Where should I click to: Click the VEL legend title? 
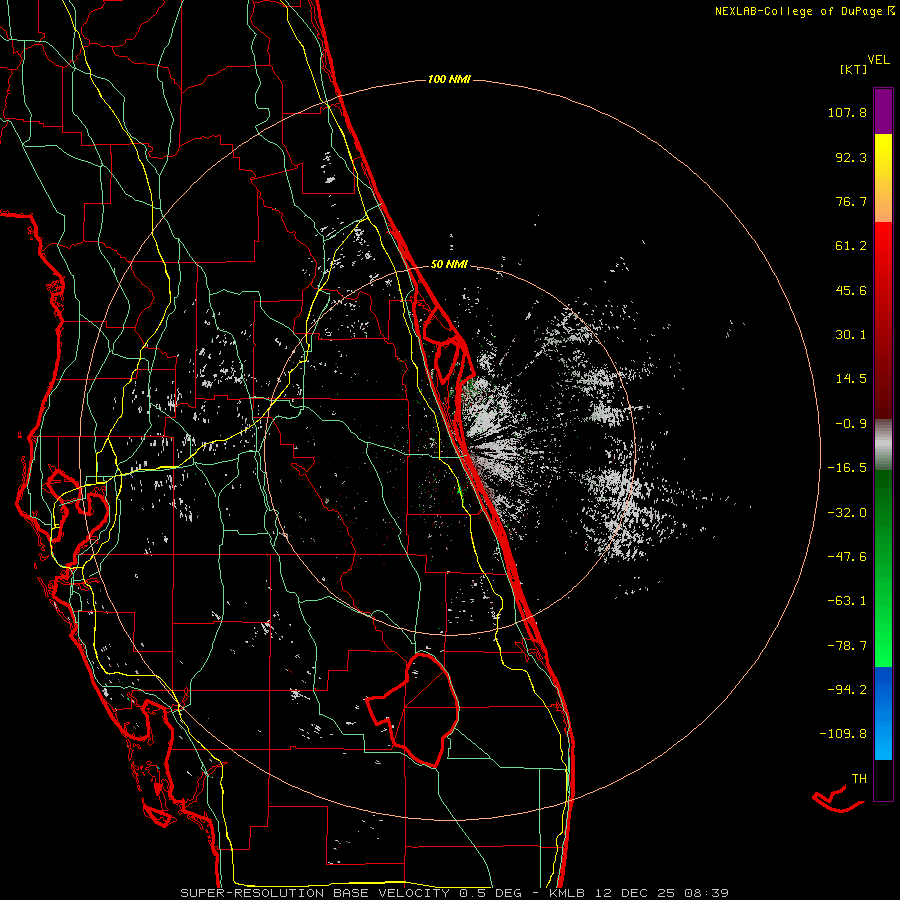[878, 60]
